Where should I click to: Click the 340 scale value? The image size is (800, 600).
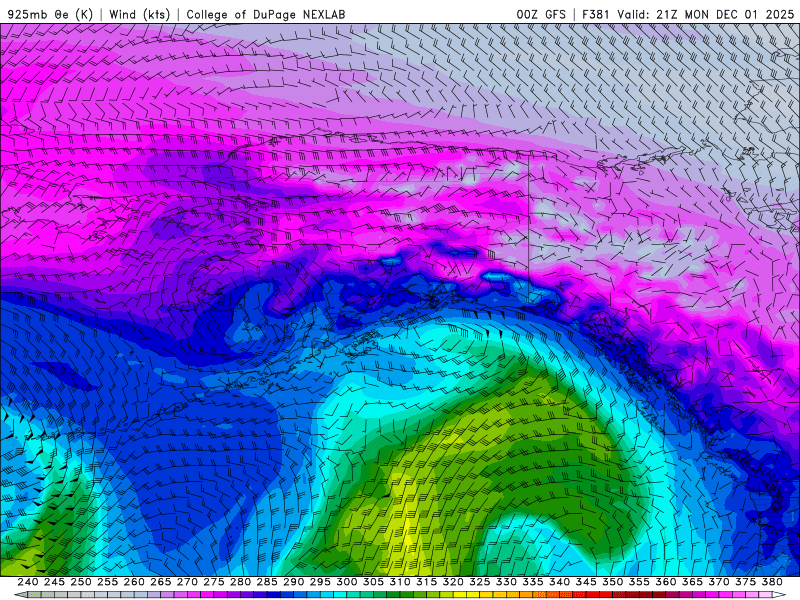(559, 582)
